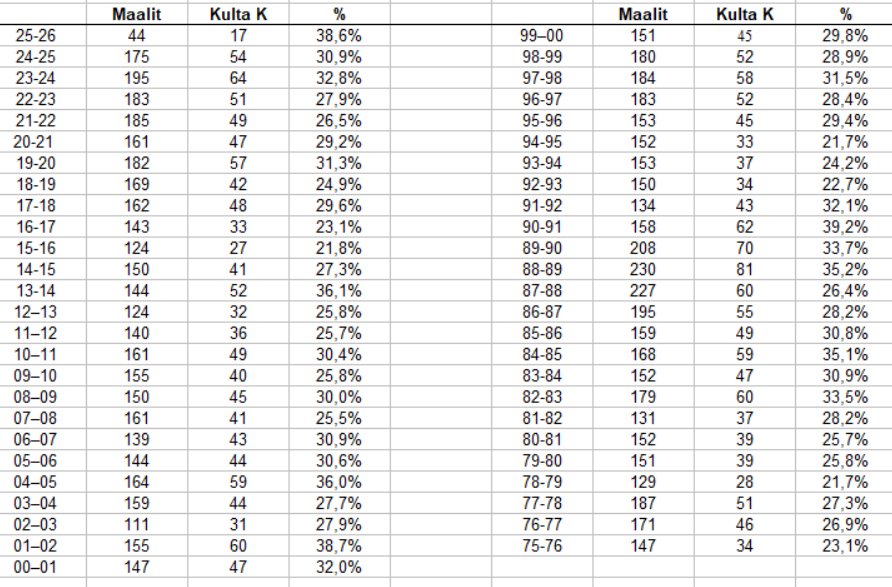Click the 84-85 season cell
This screenshot has width=892, height=587.
(x=543, y=354)
